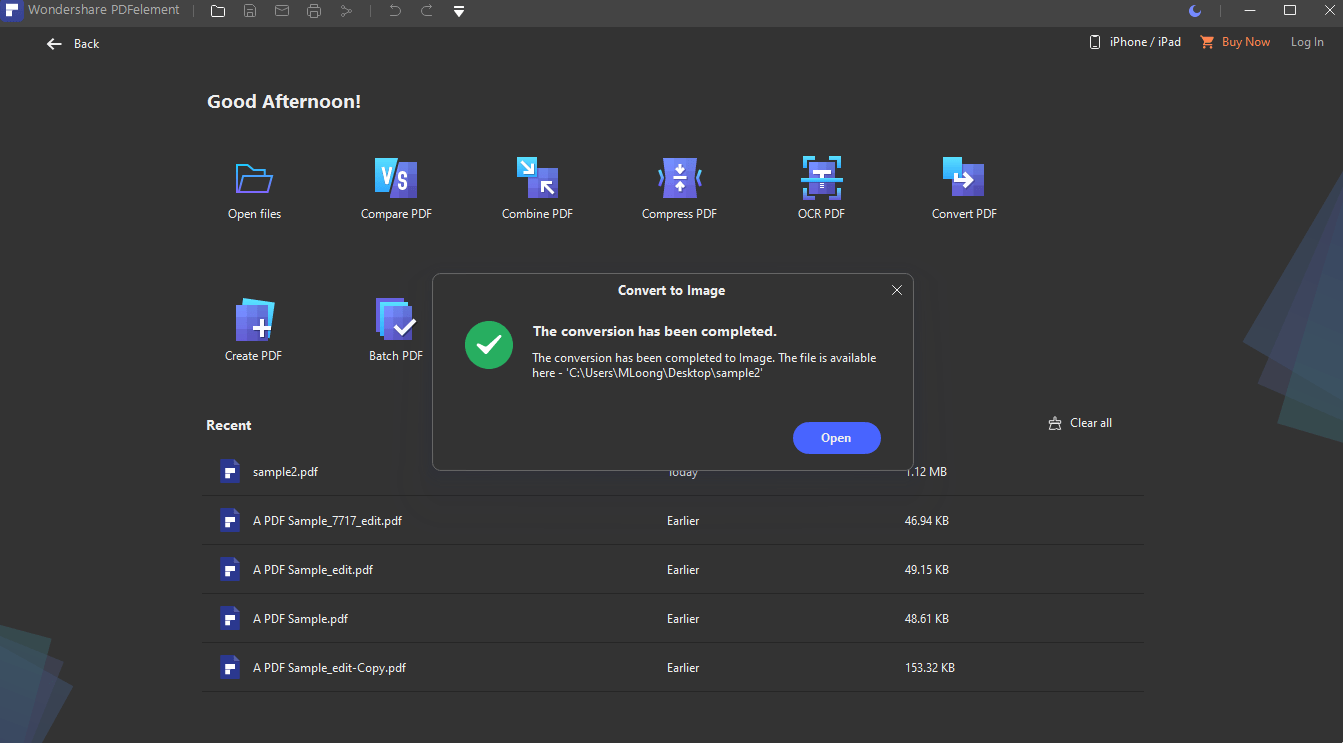Open the Convert PDF tool
This screenshot has width=1343, height=743.
(x=963, y=179)
